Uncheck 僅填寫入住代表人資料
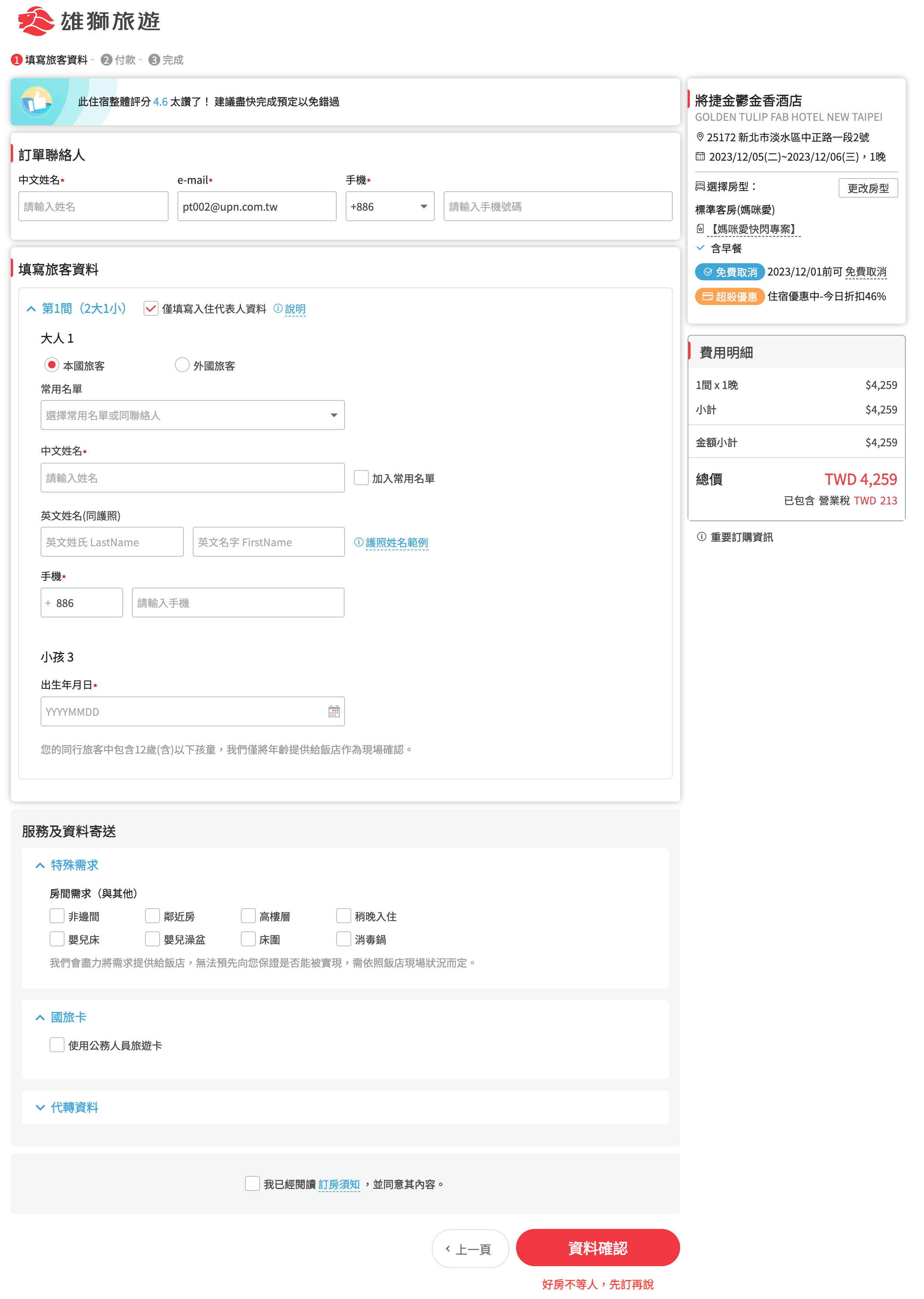Image resolution: width=924 pixels, height=1299 pixels. pos(151,309)
